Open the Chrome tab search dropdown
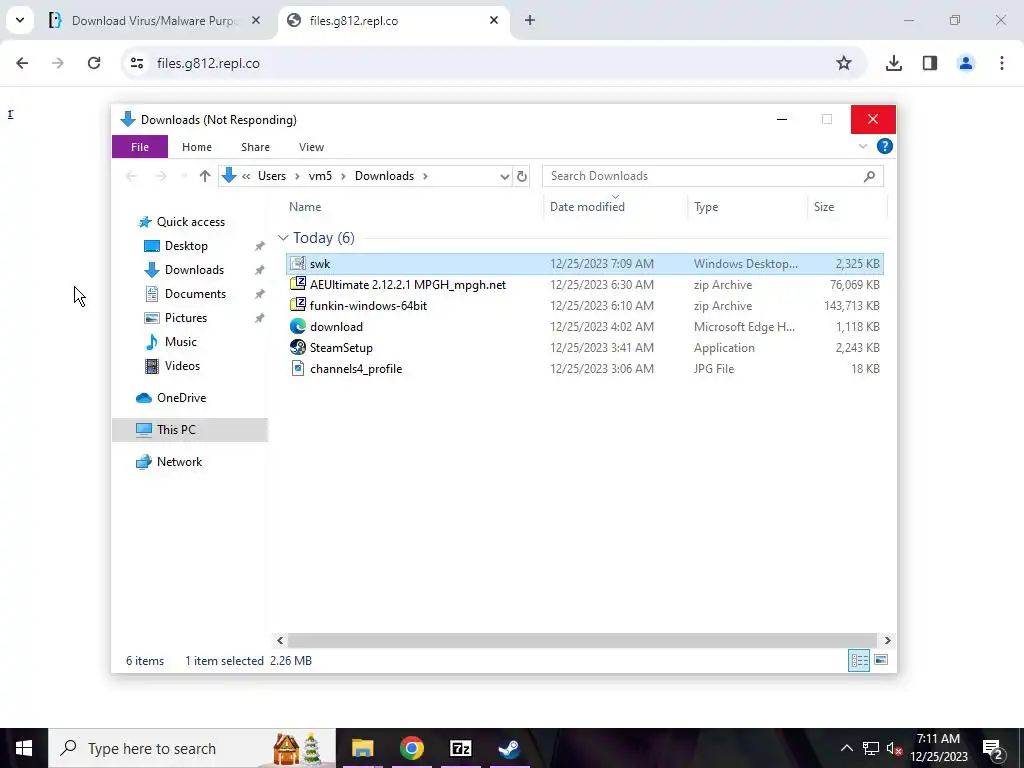 tap(20, 20)
